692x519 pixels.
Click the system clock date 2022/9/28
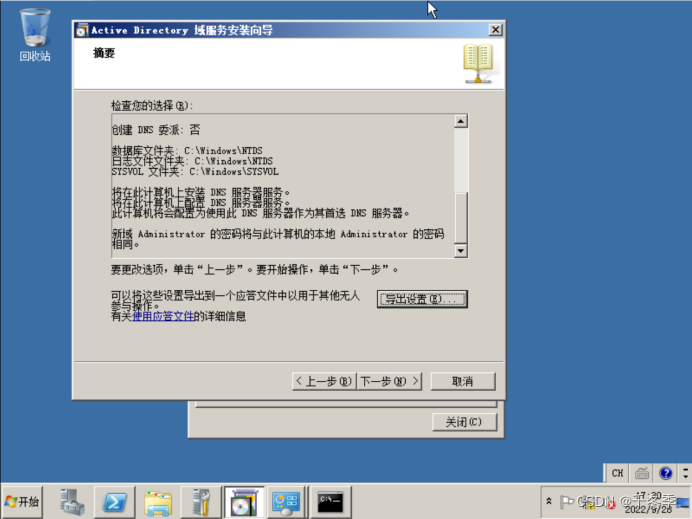point(648,509)
